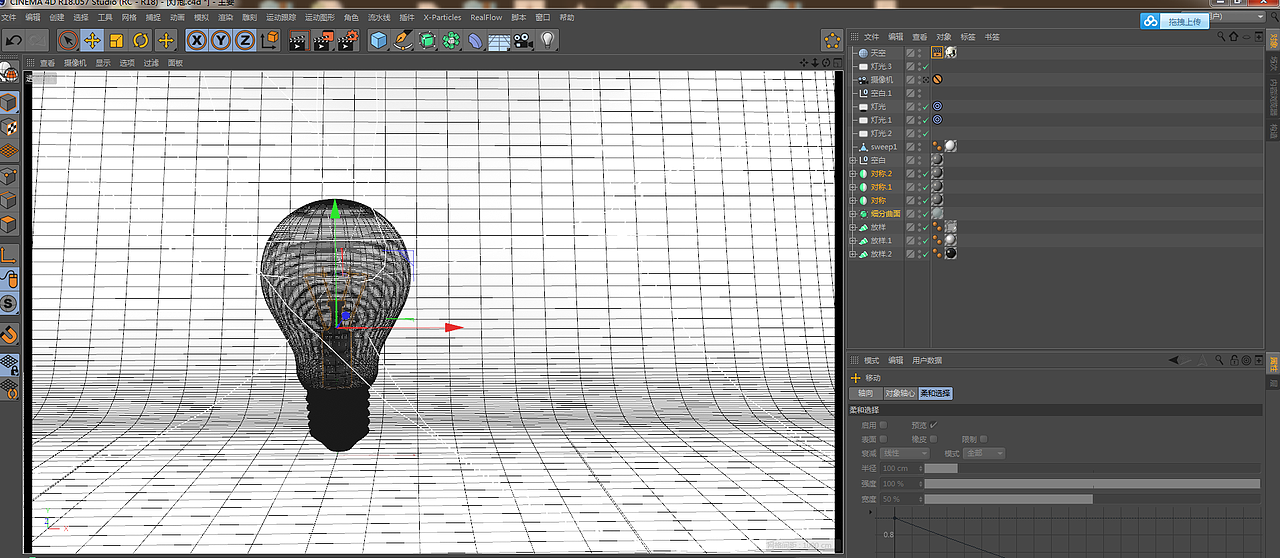Open the 衰减 线性 dropdown
The width and height of the screenshot is (1280, 558).
(x=905, y=453)
